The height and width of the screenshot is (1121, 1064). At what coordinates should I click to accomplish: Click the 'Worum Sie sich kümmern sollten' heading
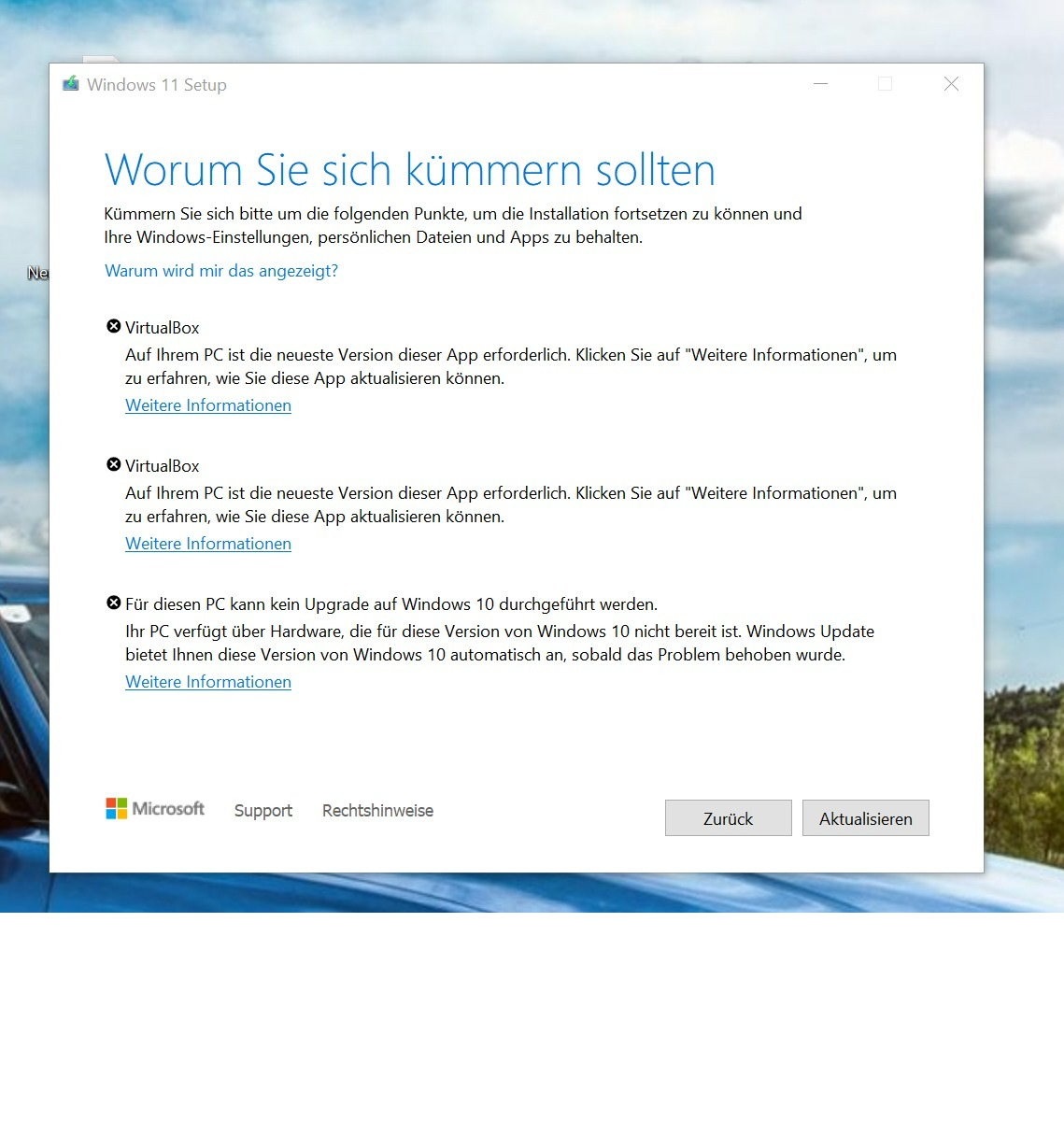click(x=410, y=171)
